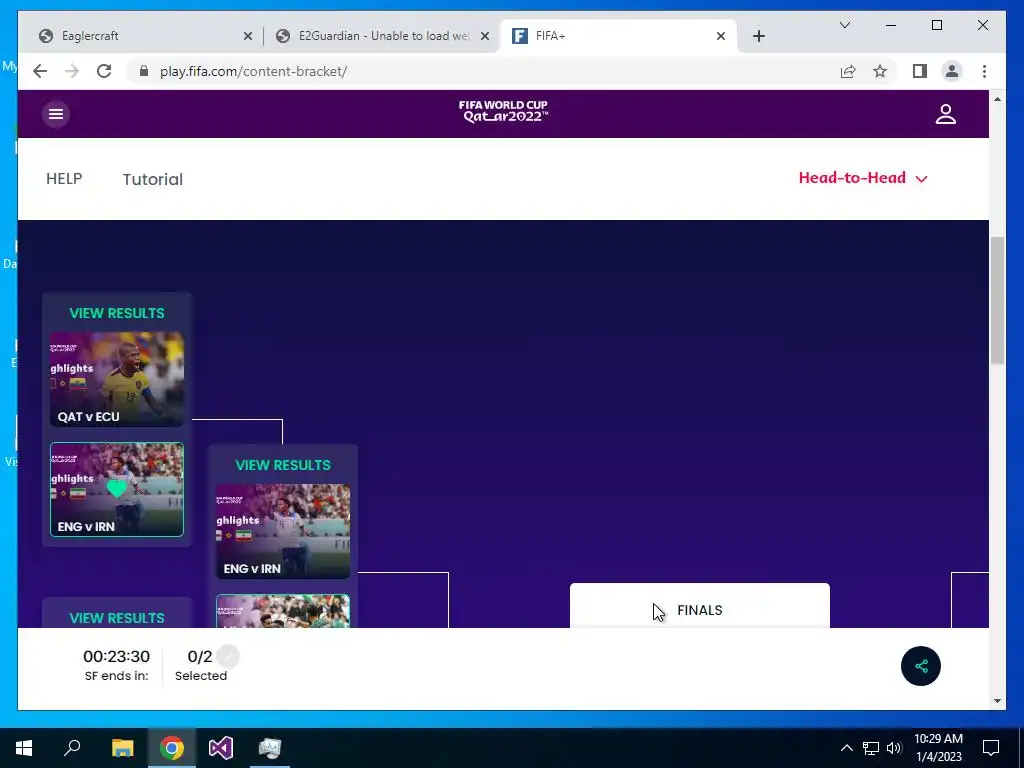Image resolution: width=1024 pixels, height=768 pixels.
Task: Click the share button icon
Action: point(921,666)
